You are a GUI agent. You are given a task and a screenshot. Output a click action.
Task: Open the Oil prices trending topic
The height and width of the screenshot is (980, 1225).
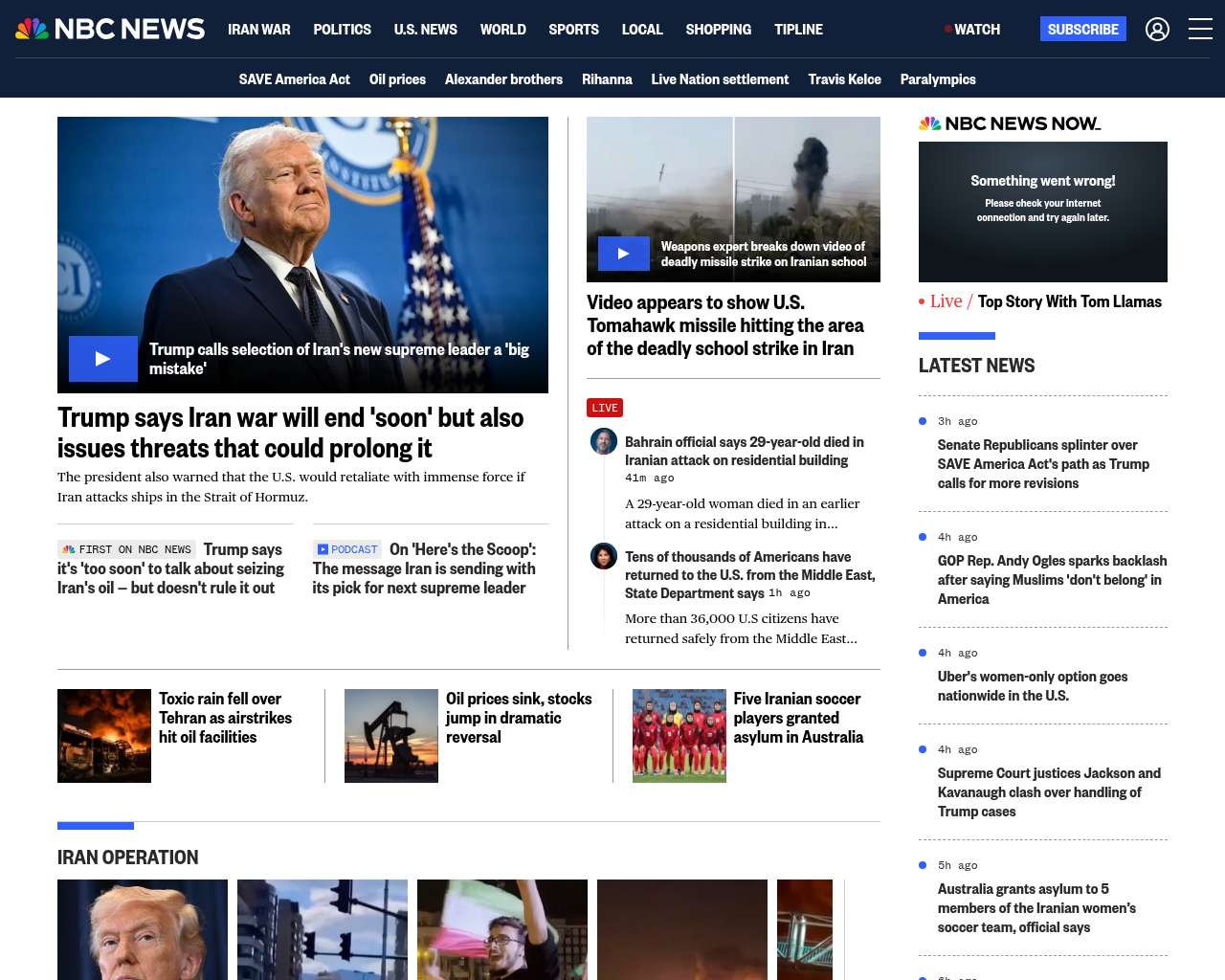click(397, 79)
